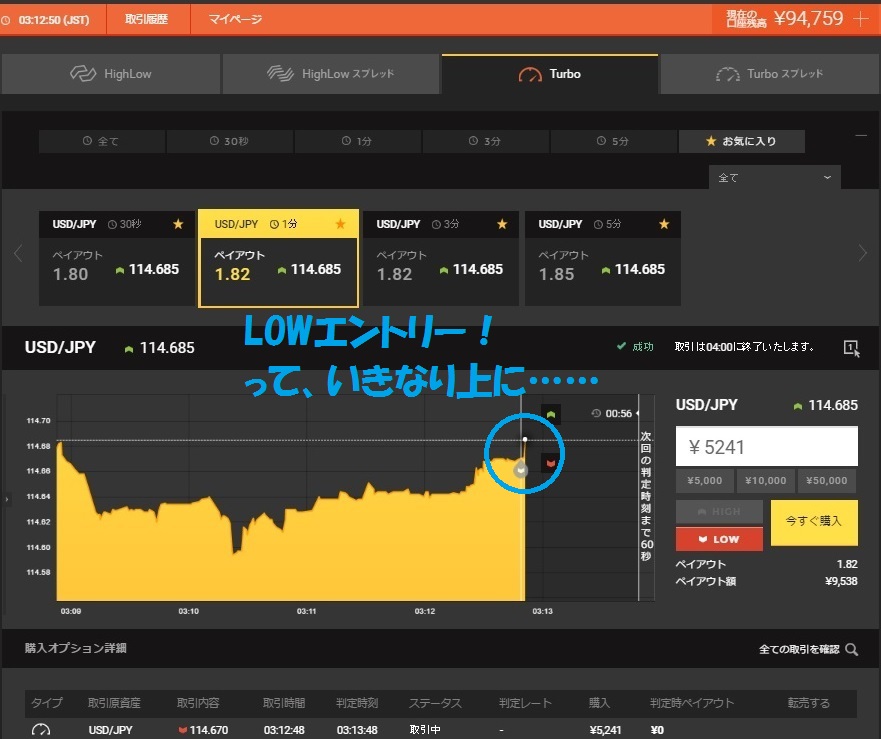
Task: Expand the left side panel arrow
Action: pyautogui.click(x=7, y=498)
